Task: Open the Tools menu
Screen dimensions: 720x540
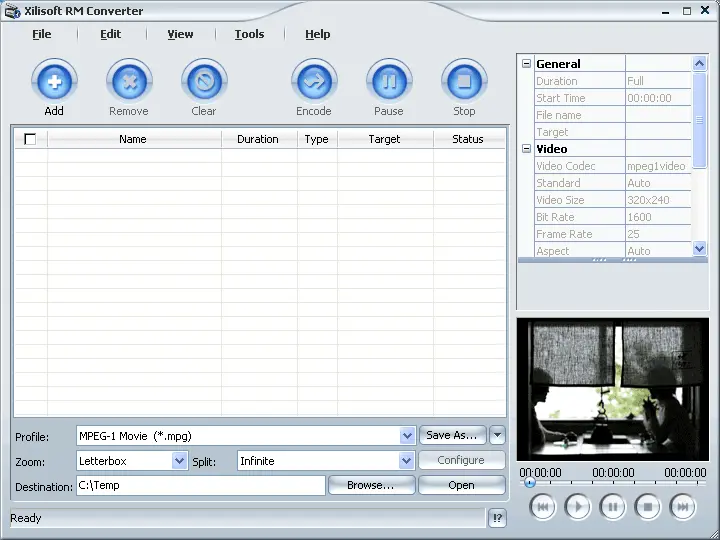Action: coord(249,34)
